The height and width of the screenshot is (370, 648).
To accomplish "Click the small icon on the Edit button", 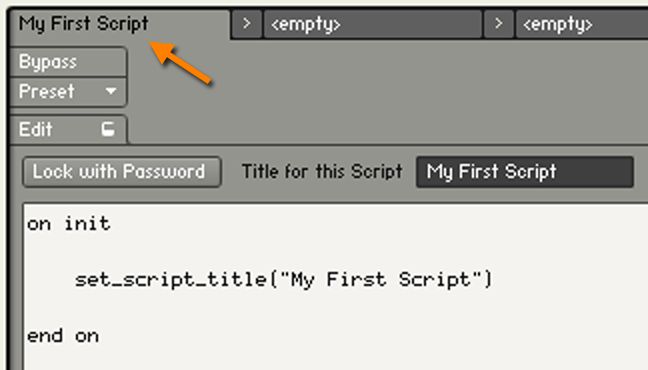I will [x=108, y=129].
